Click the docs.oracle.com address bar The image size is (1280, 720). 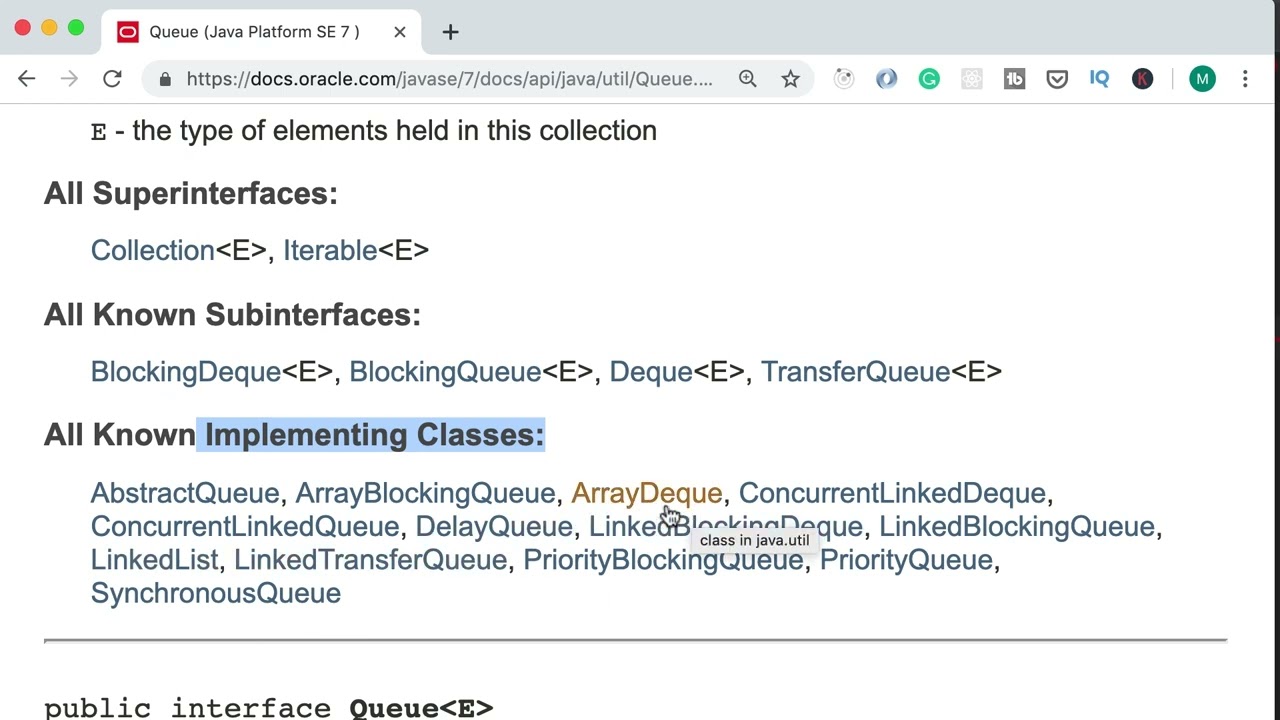click(x=450, y=79)
